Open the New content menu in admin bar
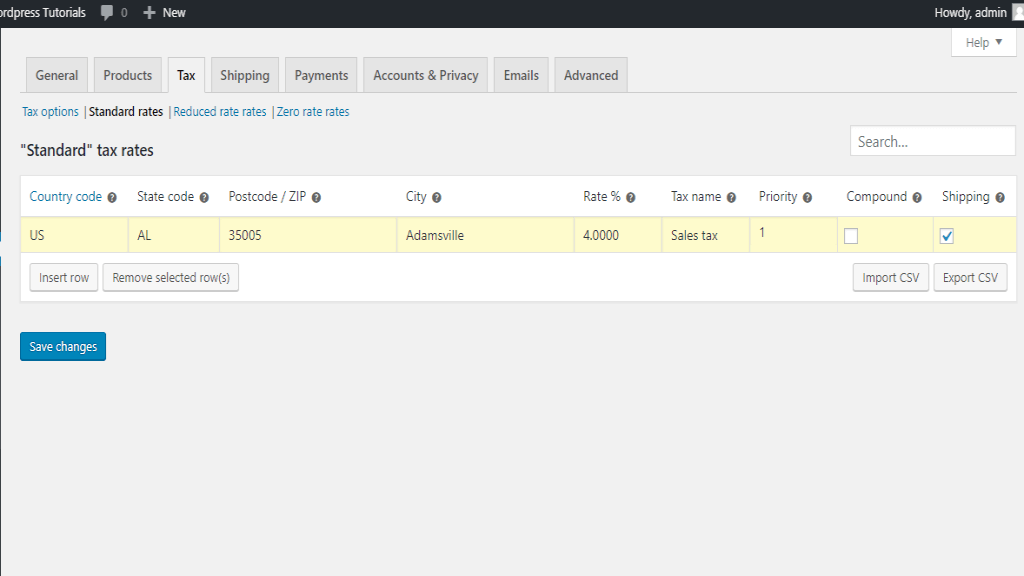The image size is (1024, 576). (x=165, y=13)
